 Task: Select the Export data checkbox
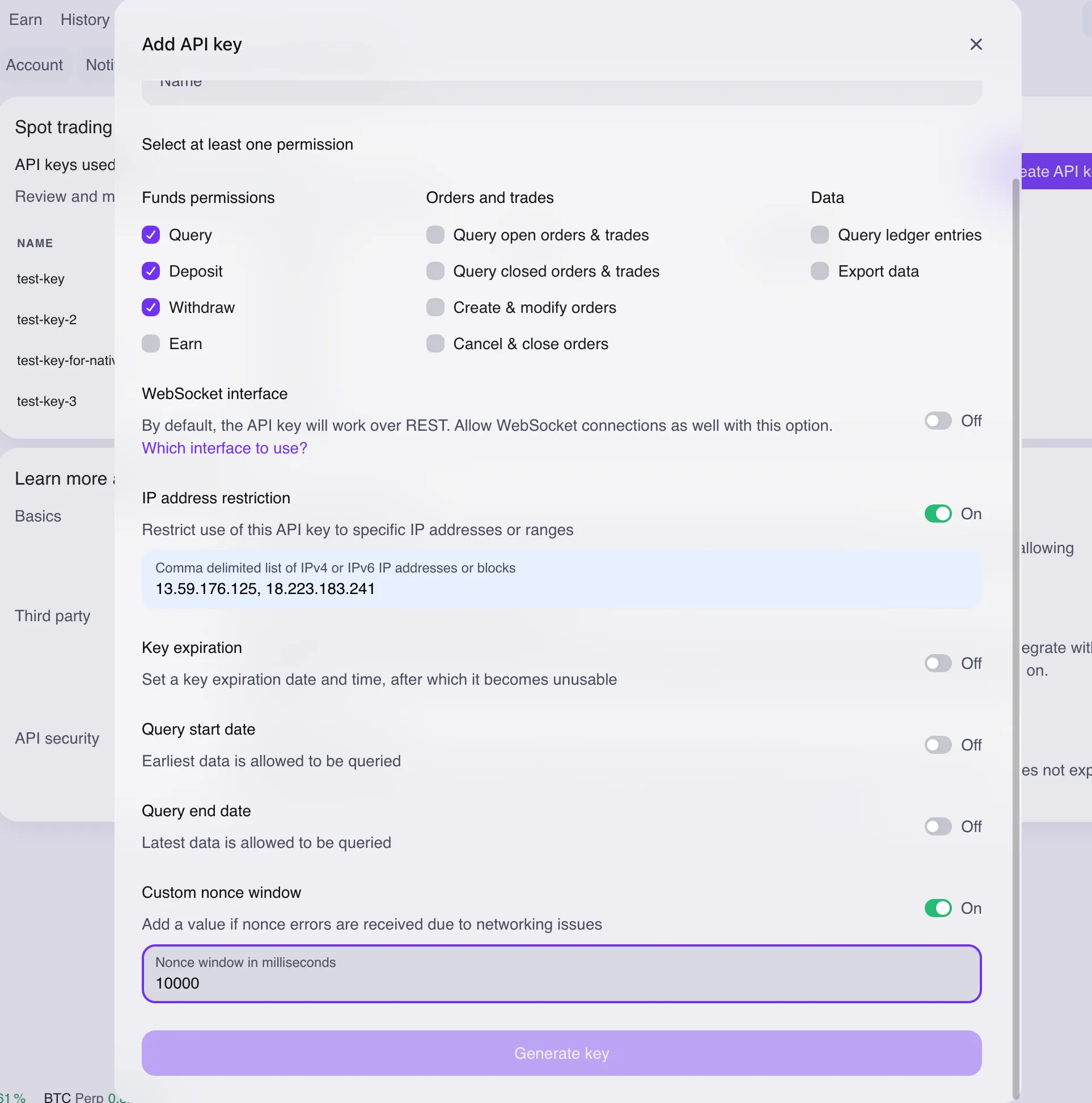pyautogui.click(x=820, y=271)
